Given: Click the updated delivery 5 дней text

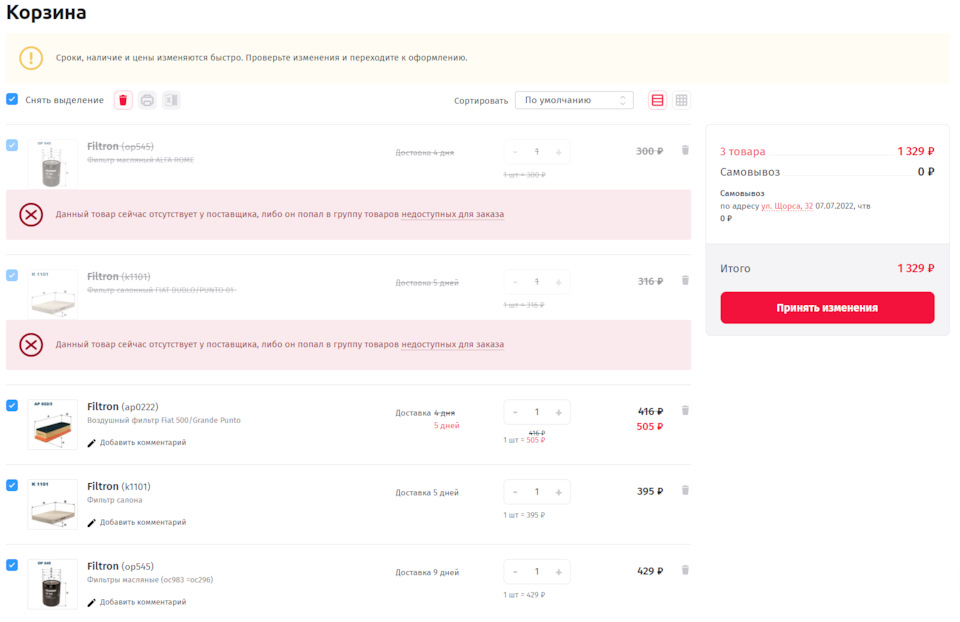Looking at the screenshot, I should [446, 425].
